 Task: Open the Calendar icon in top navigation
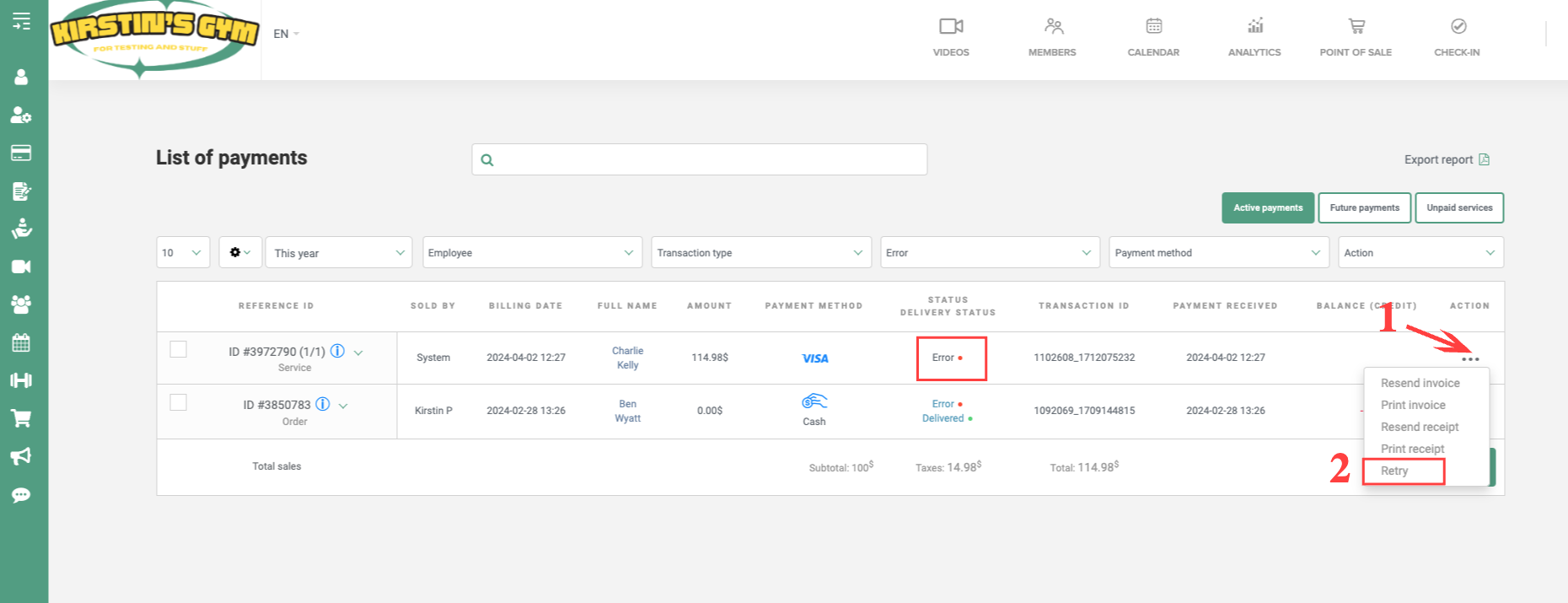tap(1153, 27)
